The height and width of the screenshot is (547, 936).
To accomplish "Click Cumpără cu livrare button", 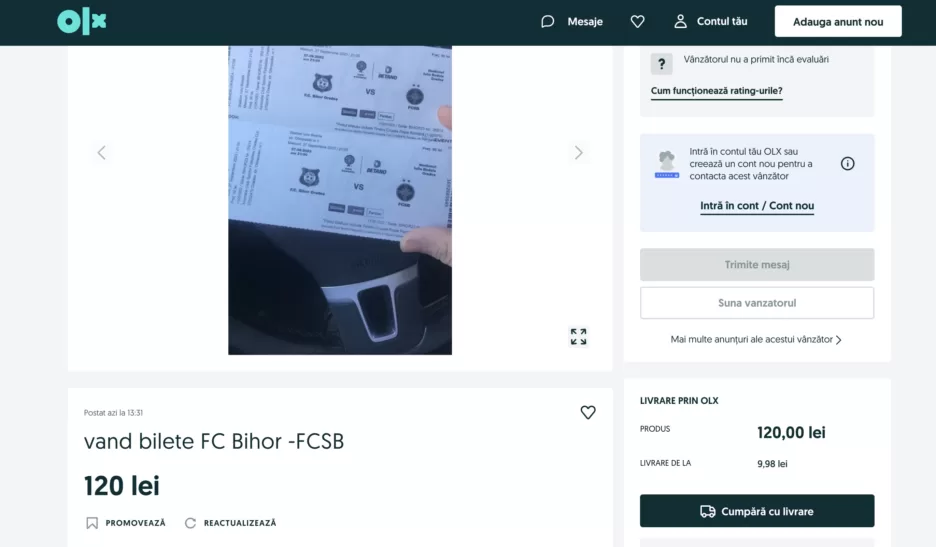I will pyautogui.click(x=757, y=511).
